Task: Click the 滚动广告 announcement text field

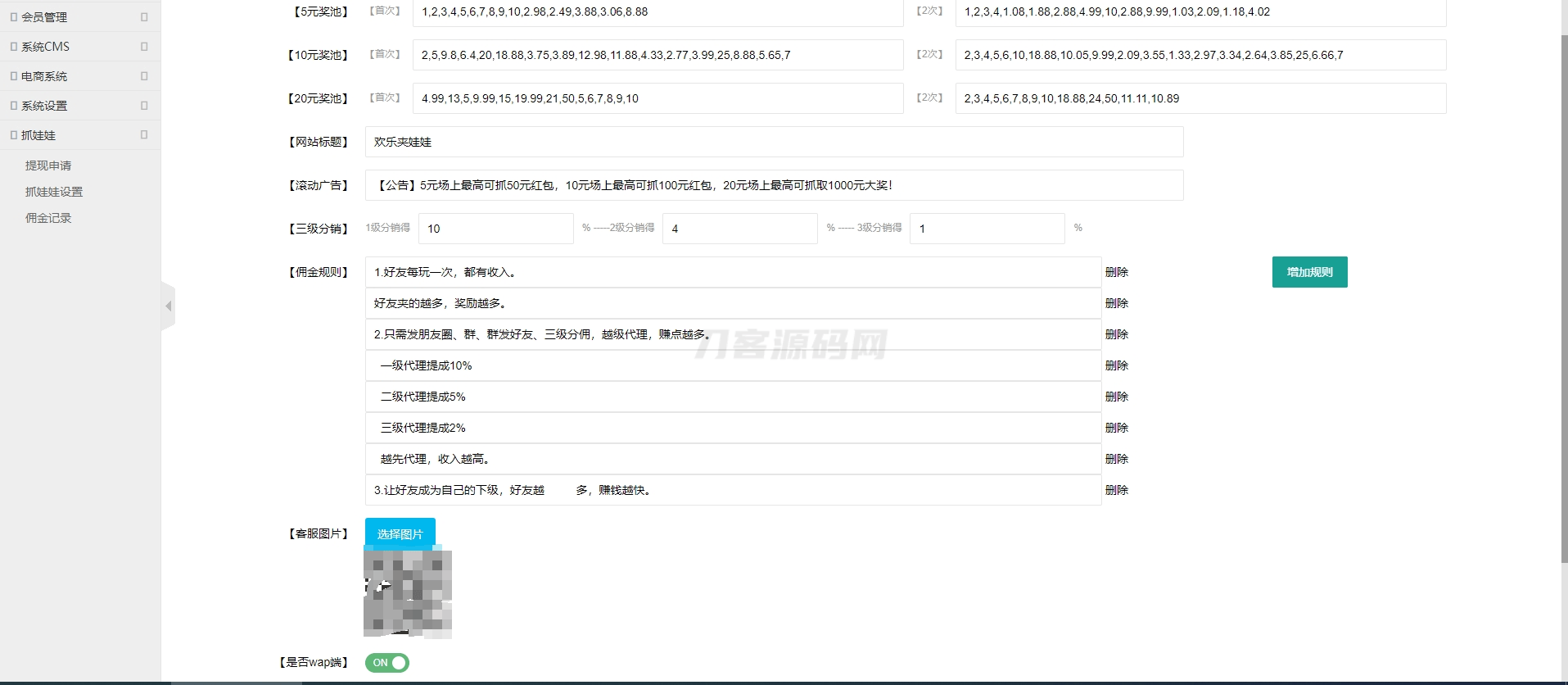Action: click(774, 185)
